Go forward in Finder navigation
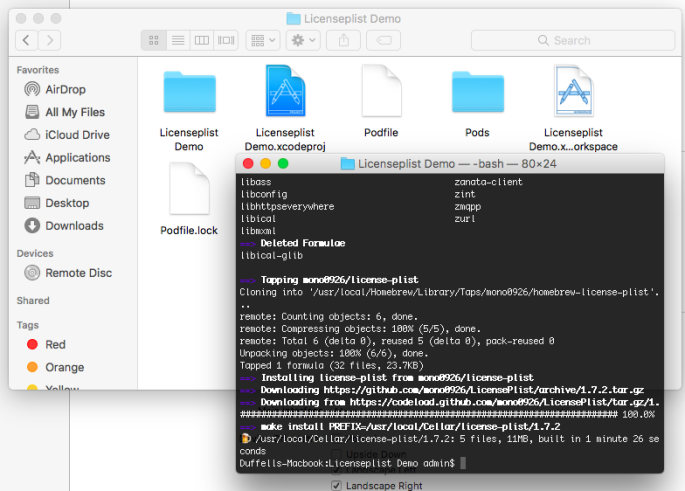Viewport: 685px width, 491px height. tap(49, 41)
